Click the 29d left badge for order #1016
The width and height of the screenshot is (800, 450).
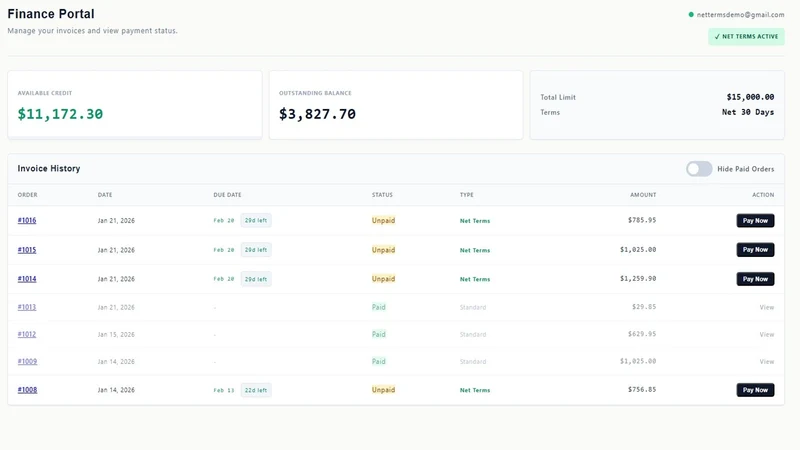click(256, 220)
